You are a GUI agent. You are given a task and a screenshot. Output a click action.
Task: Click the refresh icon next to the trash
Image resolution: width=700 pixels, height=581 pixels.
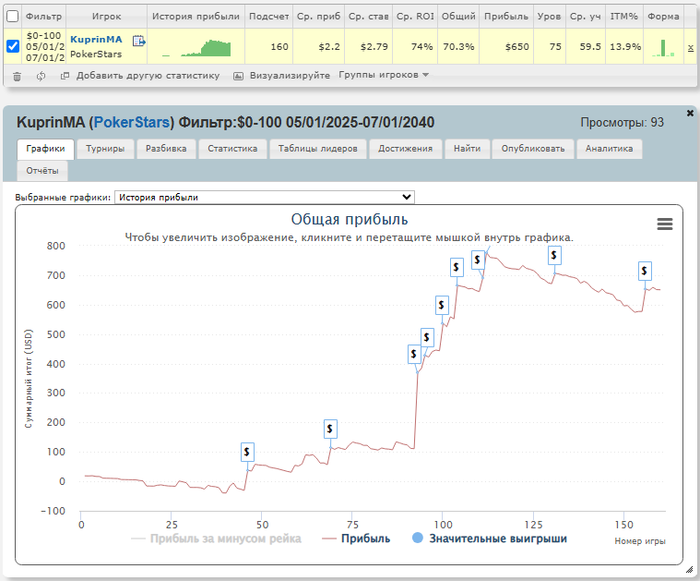[40, 76]
